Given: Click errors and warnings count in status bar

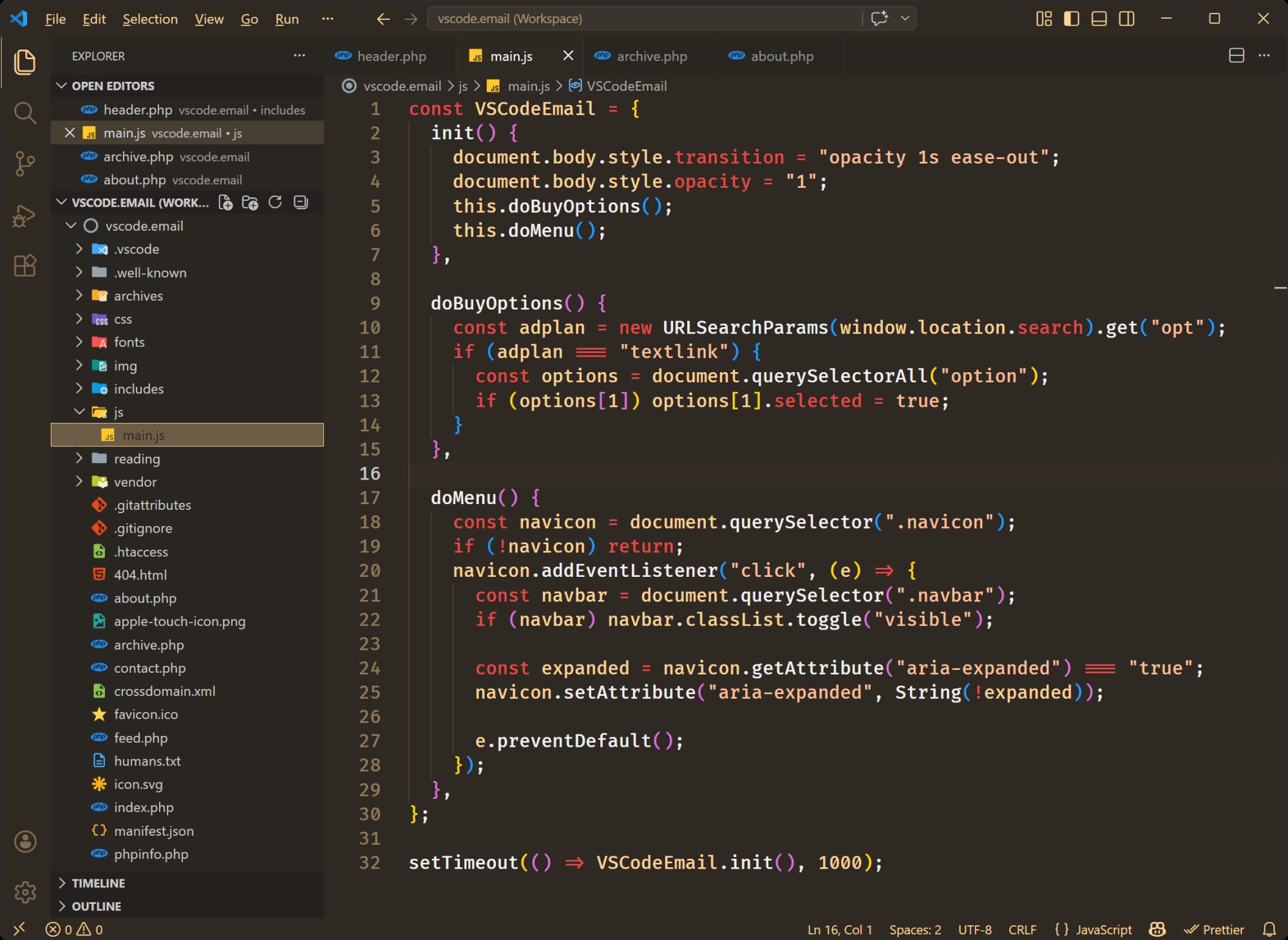Looking at the screenshot, I should pyautogui.click(x=74, y=930).
